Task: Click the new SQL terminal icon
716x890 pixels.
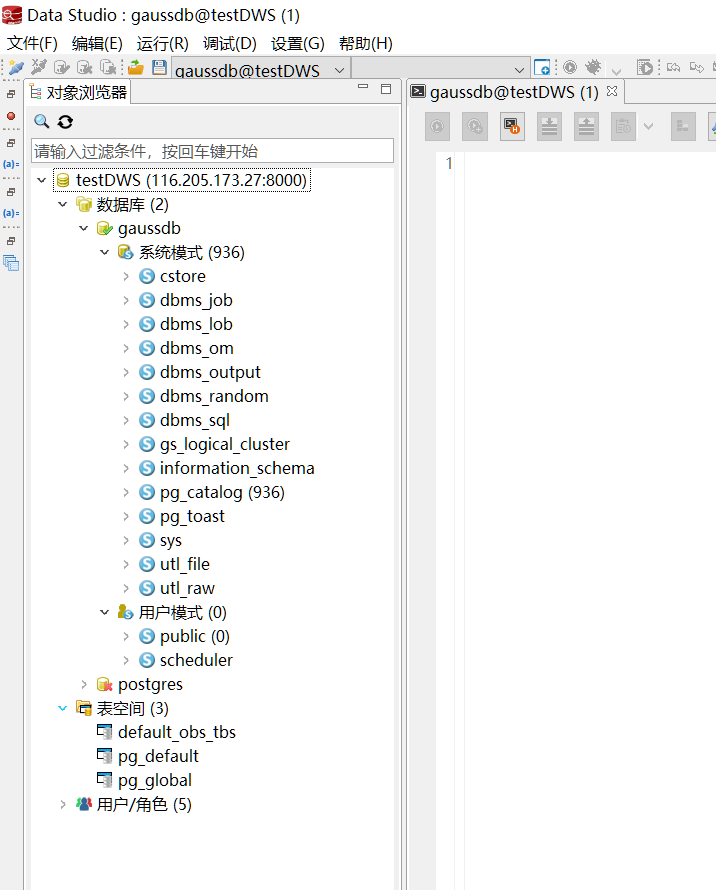Action: coord(542,68)
